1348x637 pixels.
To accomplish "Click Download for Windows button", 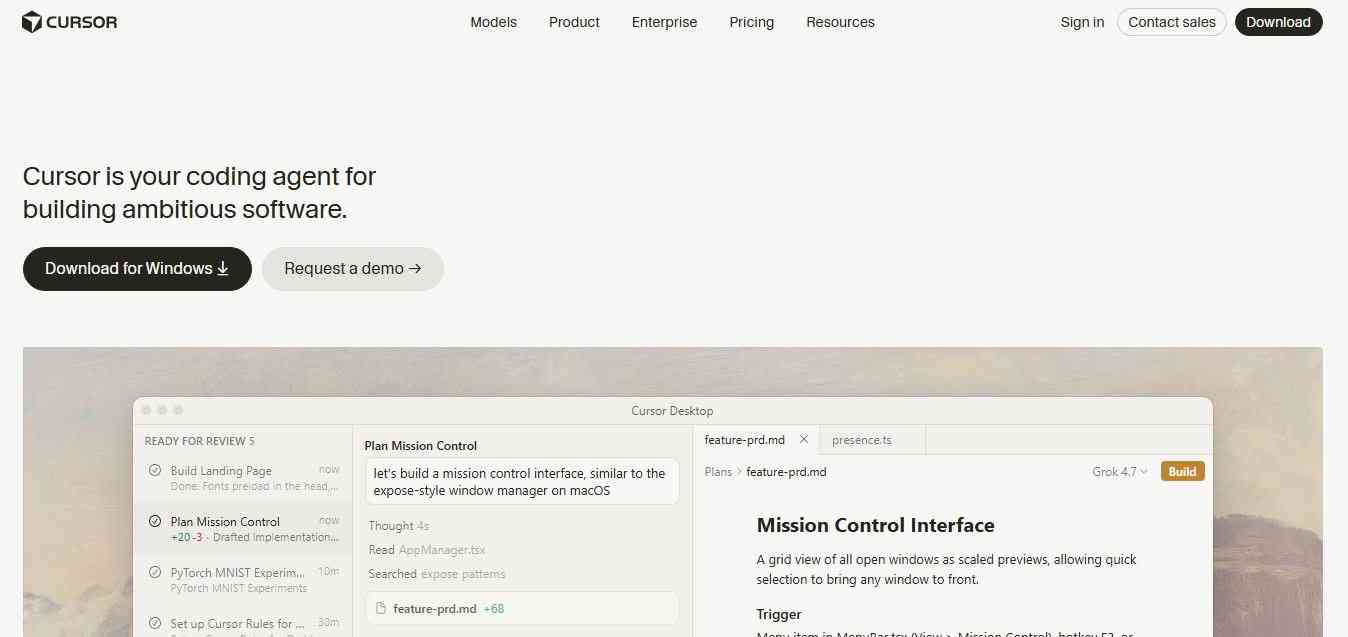I will coord(137,269).
